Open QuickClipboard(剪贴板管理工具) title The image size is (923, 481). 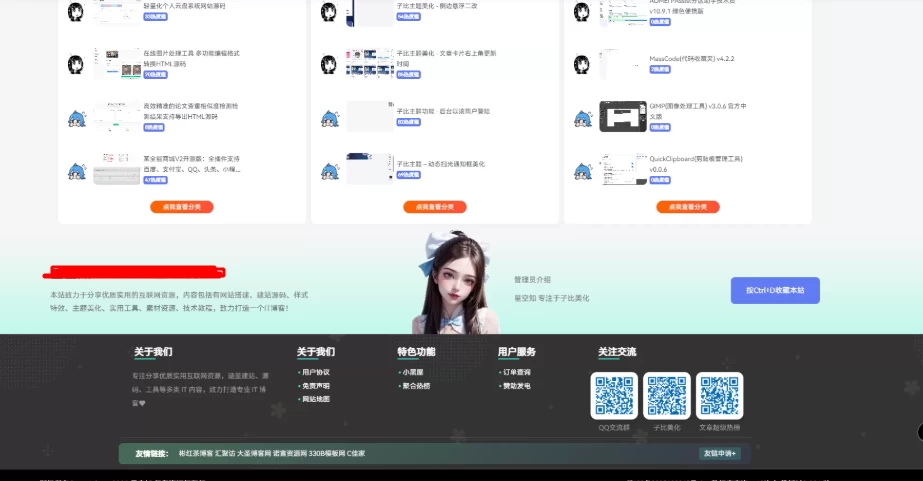click(x=696, y=164)
